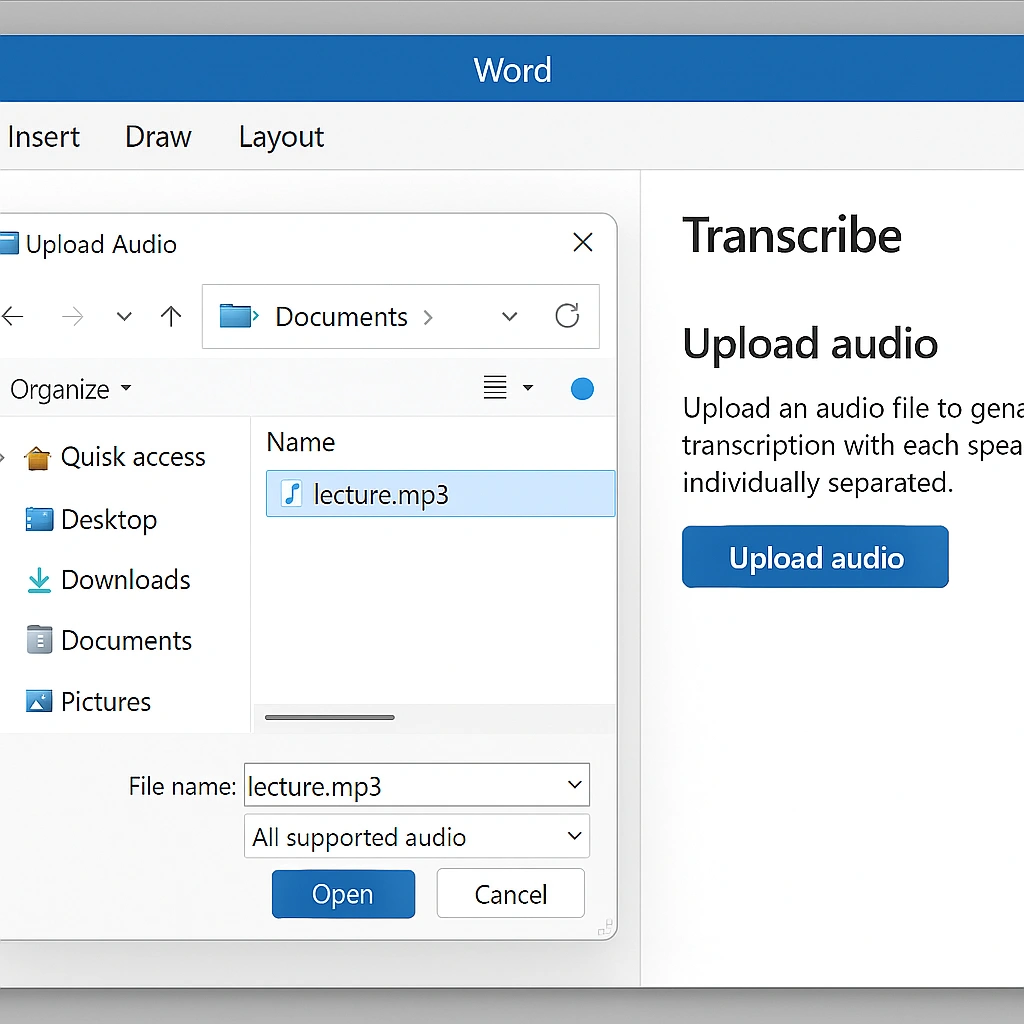Click the blue Upload audio button
The height and width of the screenshot is (1024, 1024).
[x=815, y=557]
